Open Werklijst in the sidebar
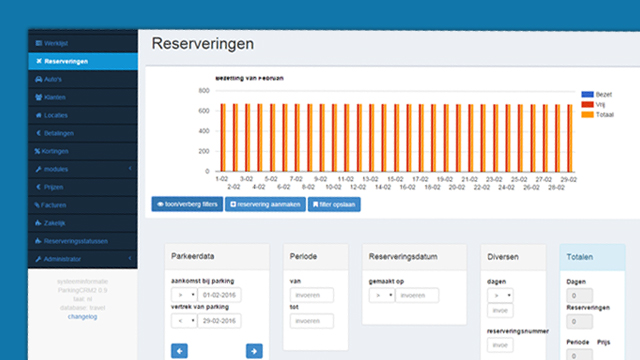This screenshot has width=640, height=360. pos(83,43)
